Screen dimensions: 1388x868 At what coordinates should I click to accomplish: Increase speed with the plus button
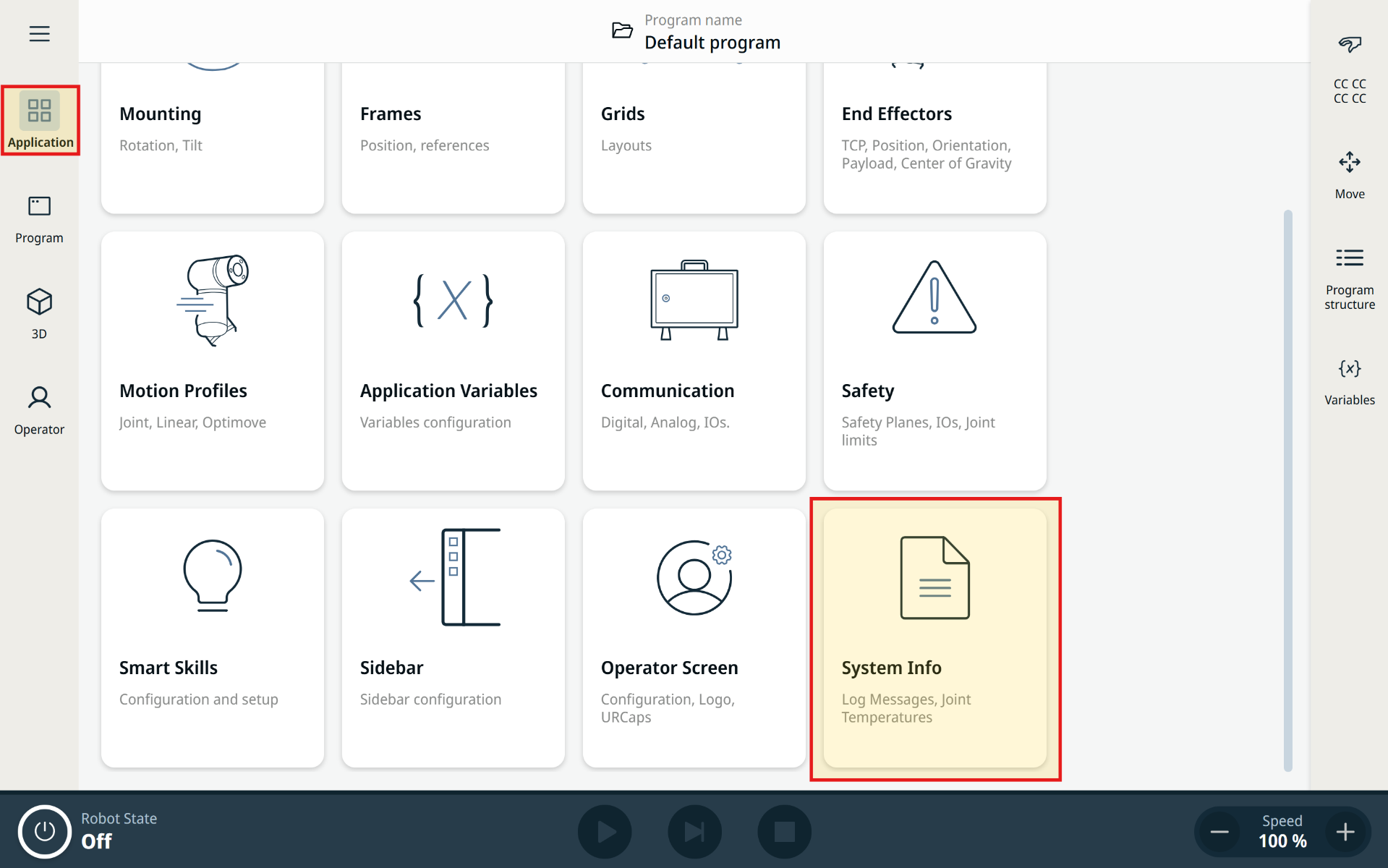tap(1345, 832)
